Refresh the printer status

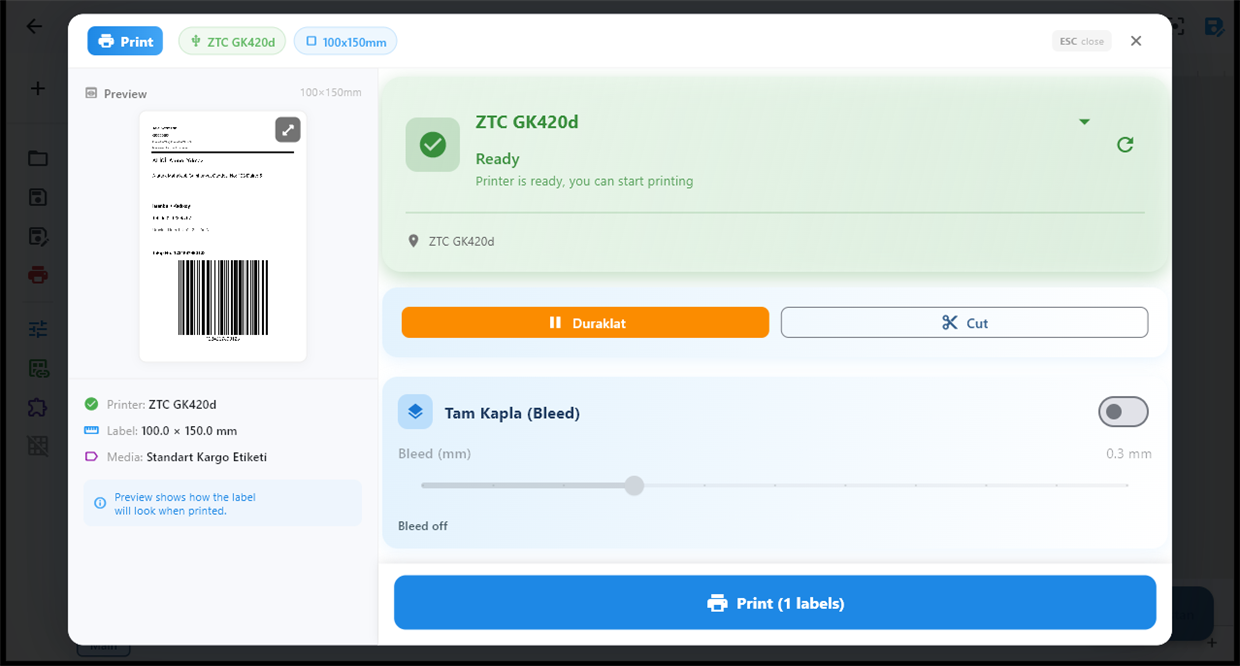point(1125,145)
